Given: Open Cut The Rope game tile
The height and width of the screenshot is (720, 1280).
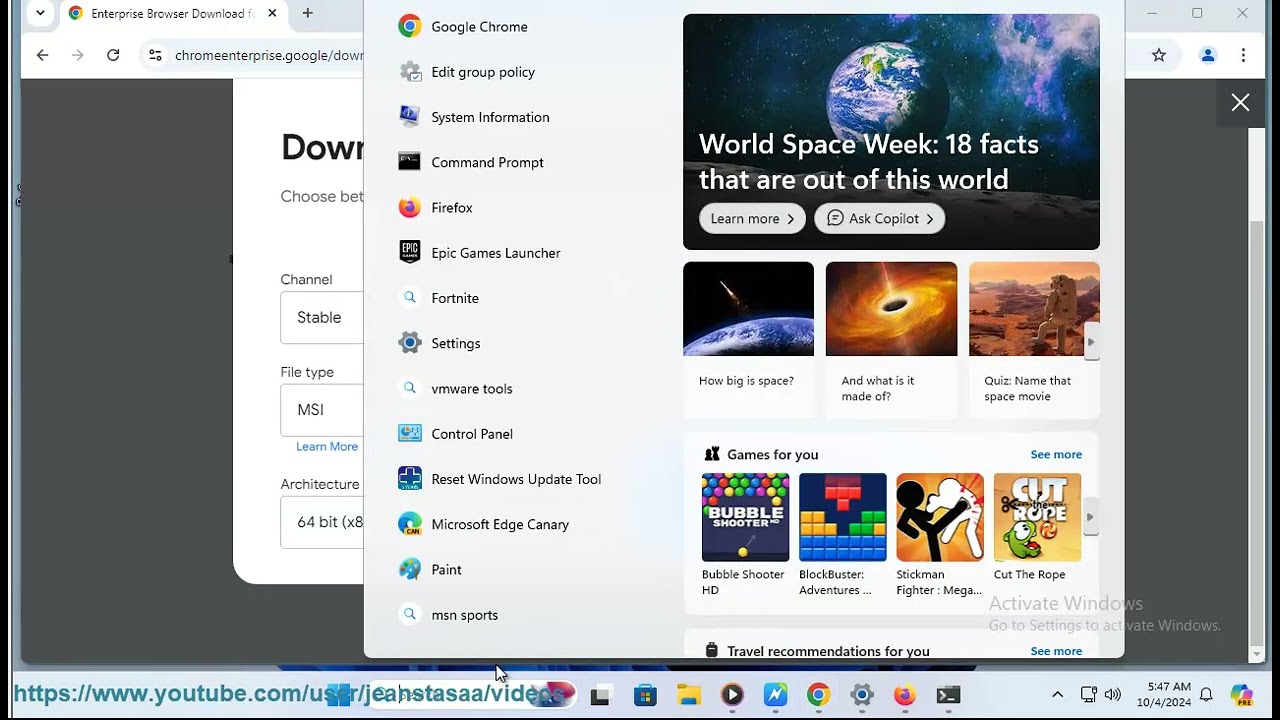Looking at the screenshot, I should pos(1037,527).
